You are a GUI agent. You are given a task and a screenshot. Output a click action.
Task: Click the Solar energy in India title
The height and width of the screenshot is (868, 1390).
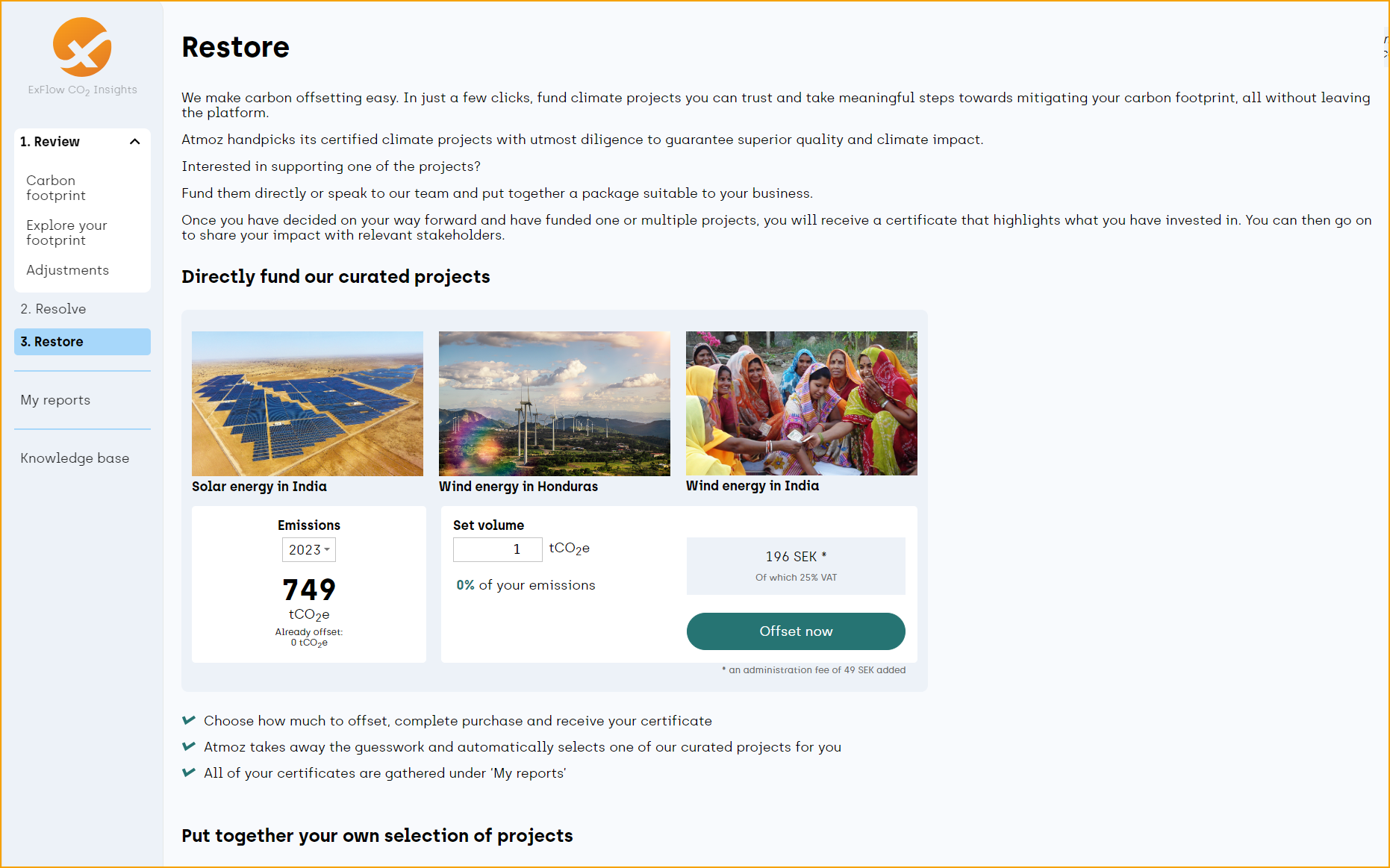click(259, 487)
